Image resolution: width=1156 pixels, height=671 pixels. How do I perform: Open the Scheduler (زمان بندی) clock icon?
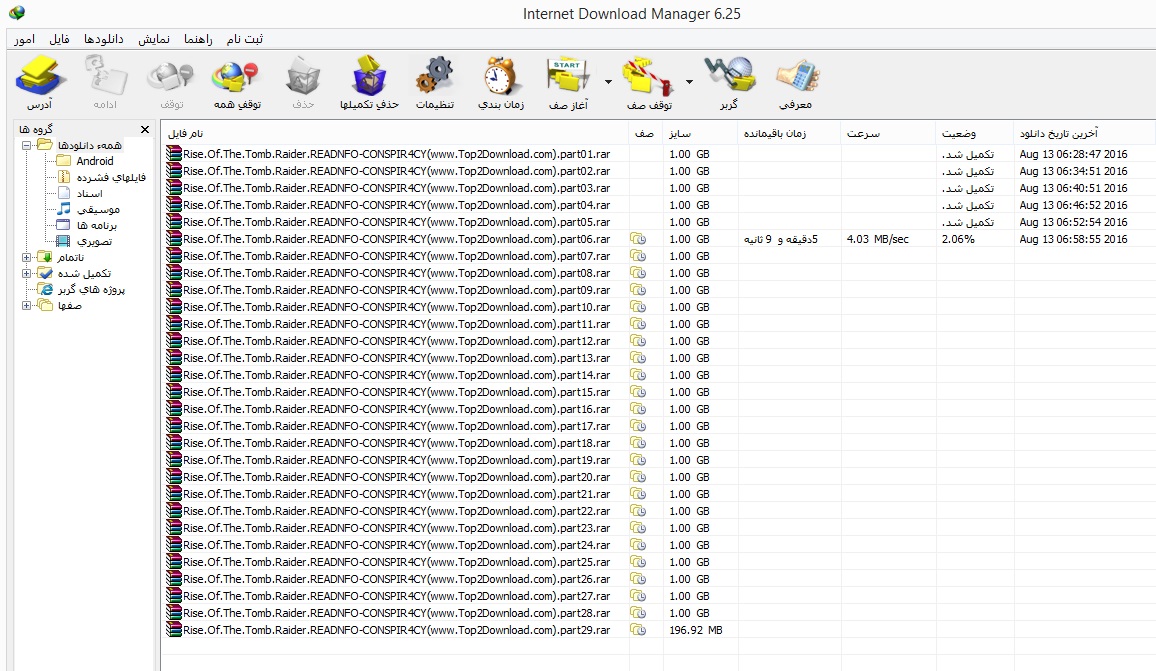501,76
